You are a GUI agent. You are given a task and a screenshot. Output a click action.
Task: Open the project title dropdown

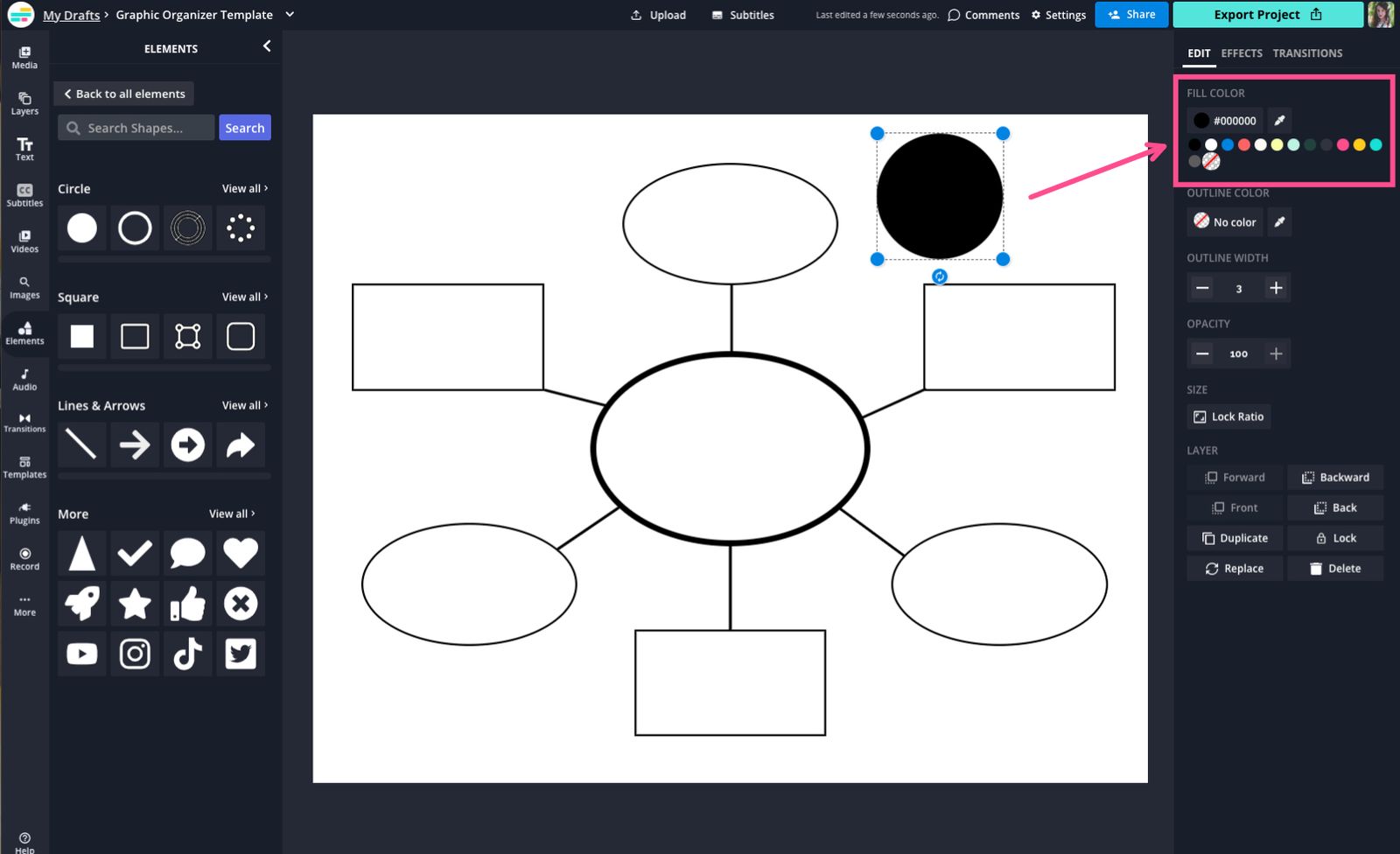coord(290,14)
